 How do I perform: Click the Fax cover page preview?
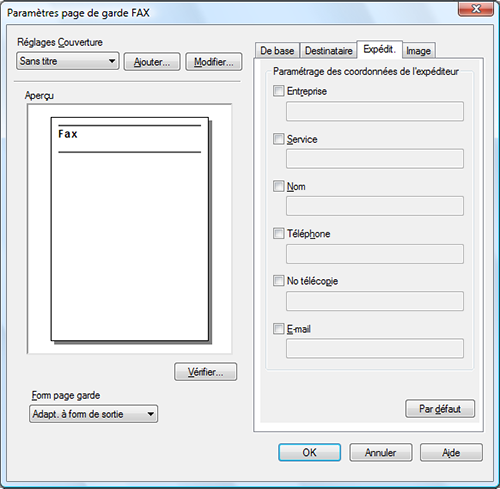pyautogui.click(x=130, y=229)
